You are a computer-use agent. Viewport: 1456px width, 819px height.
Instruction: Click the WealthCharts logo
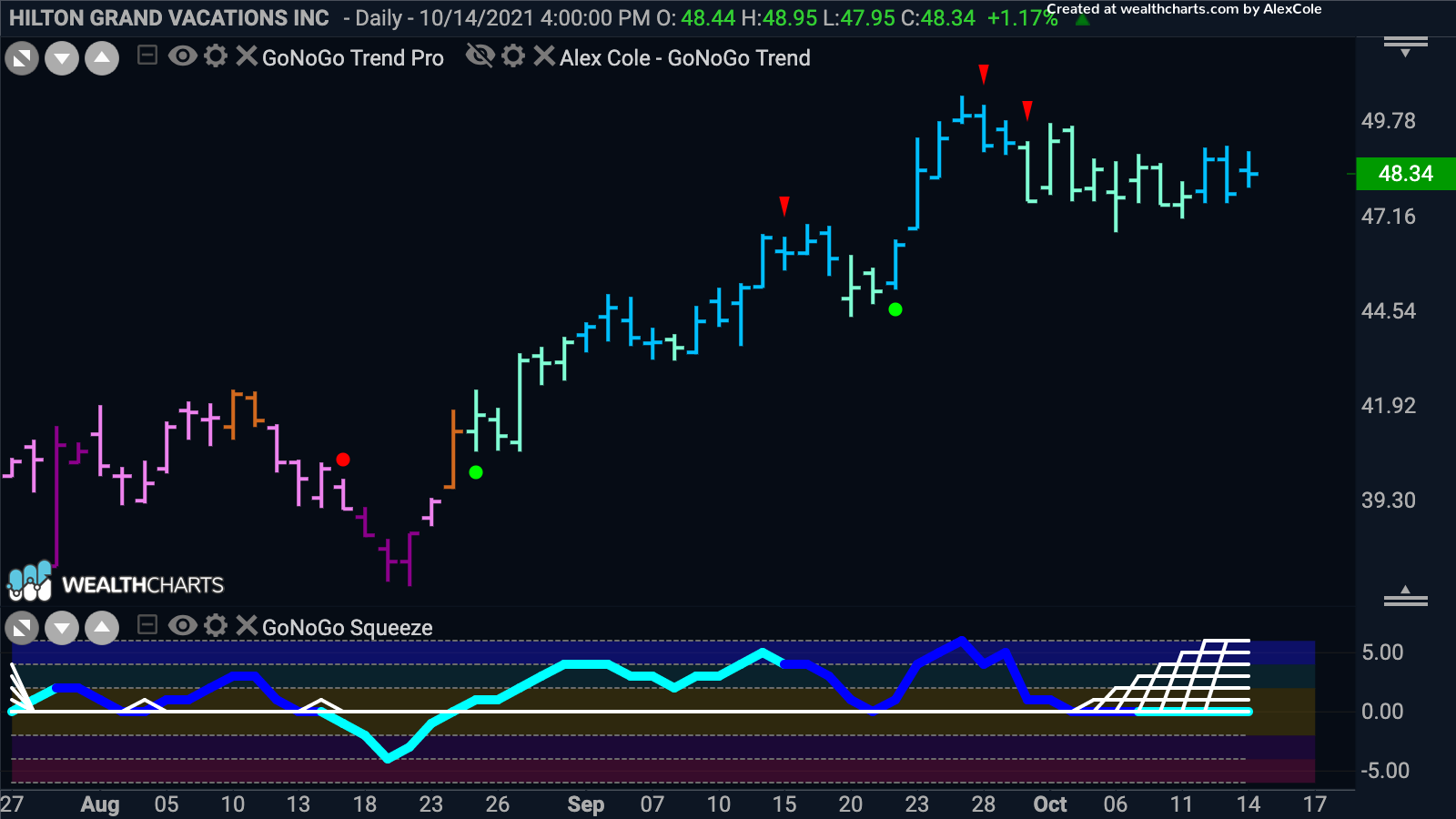116,582
